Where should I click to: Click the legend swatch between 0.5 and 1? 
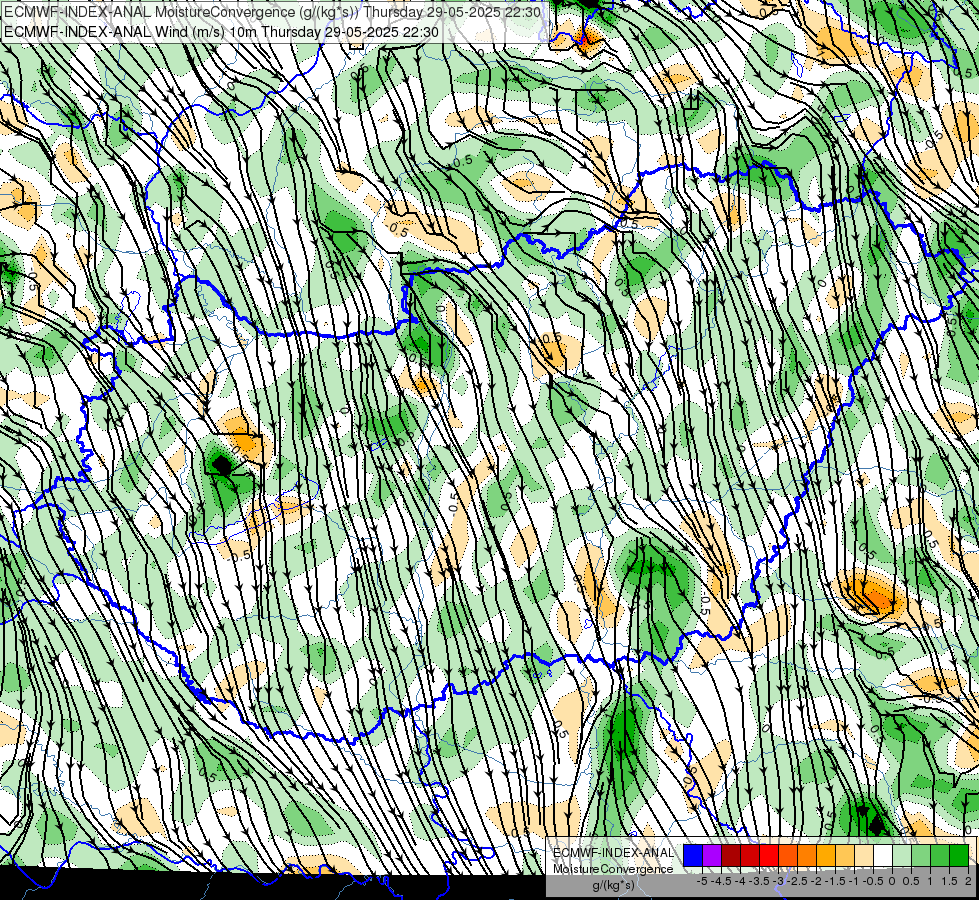coord(921,855)
